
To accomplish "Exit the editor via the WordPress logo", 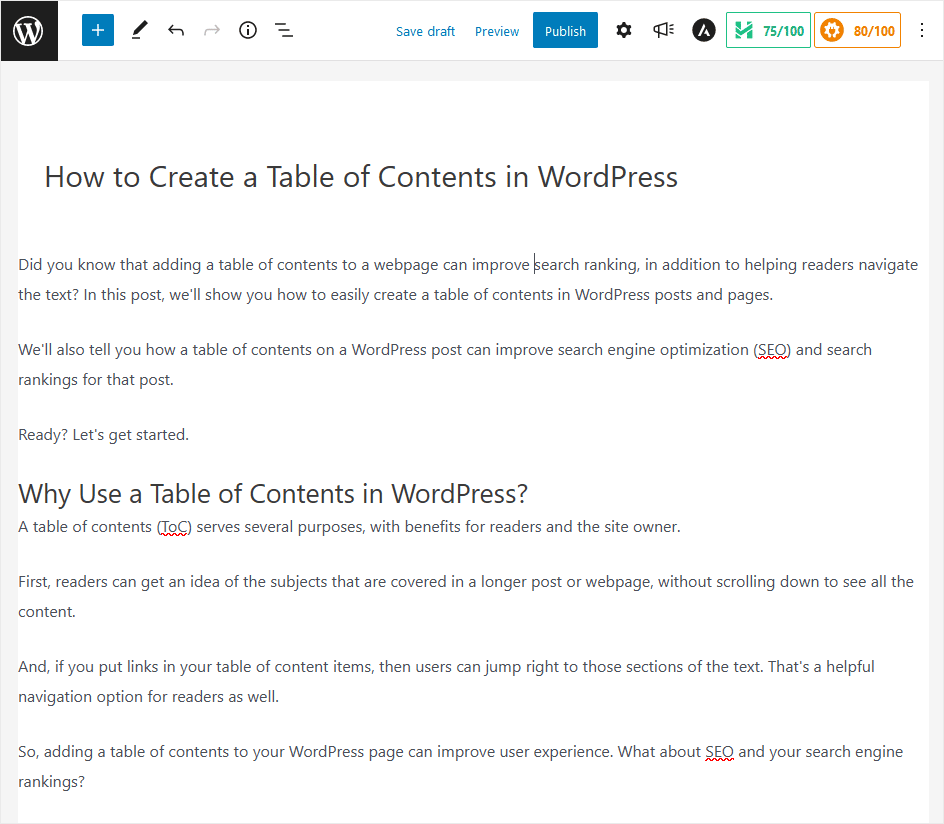I will pos(28,30).
